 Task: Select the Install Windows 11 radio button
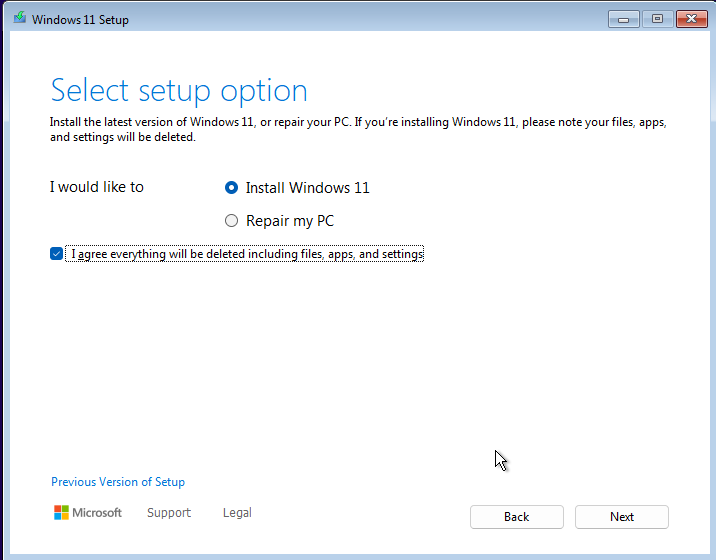(232, 188)
